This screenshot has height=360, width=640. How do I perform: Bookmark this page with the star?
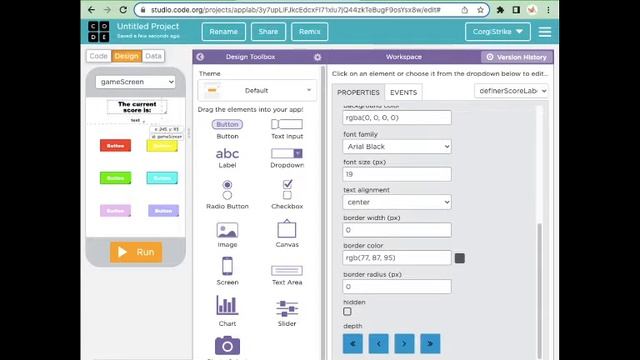(x=480, y=10)
